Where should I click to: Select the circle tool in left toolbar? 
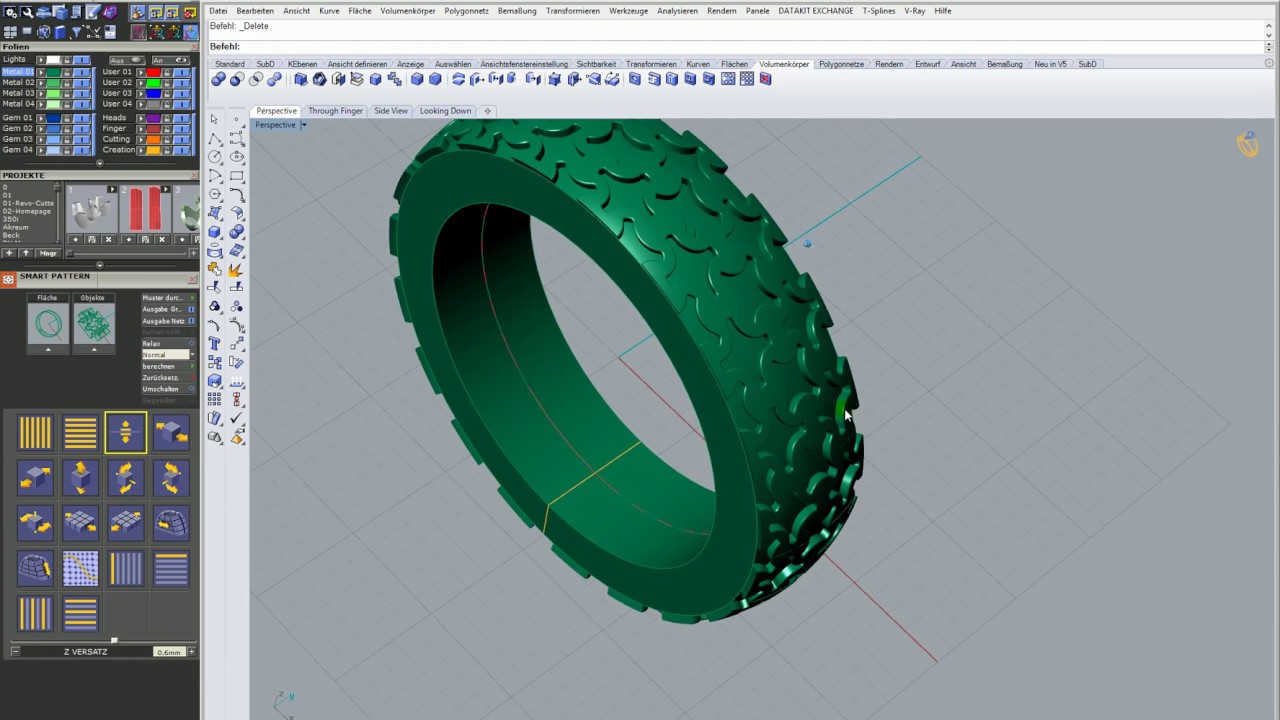[x=214, y=156]
